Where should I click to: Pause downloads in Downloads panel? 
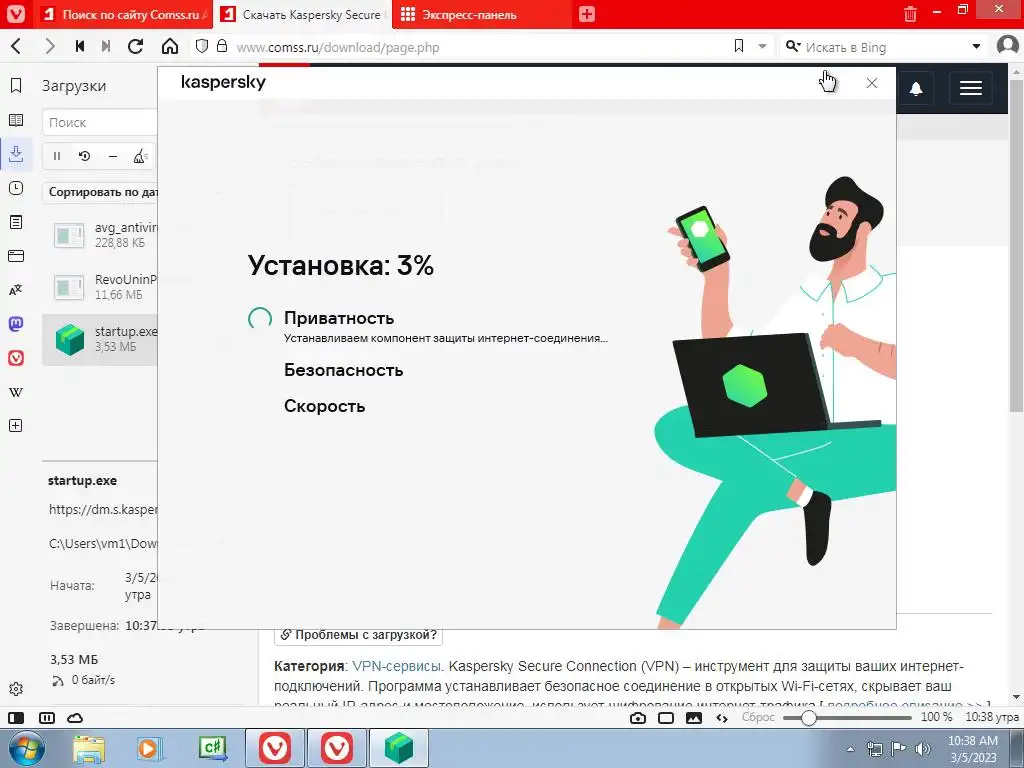pos(57,156)
